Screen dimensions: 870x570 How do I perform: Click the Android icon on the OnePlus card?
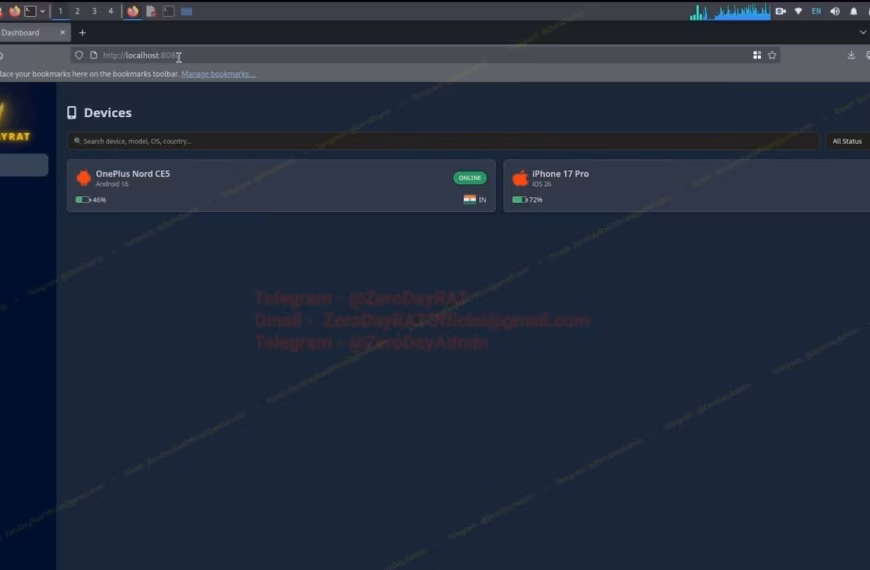pos(84,178)
